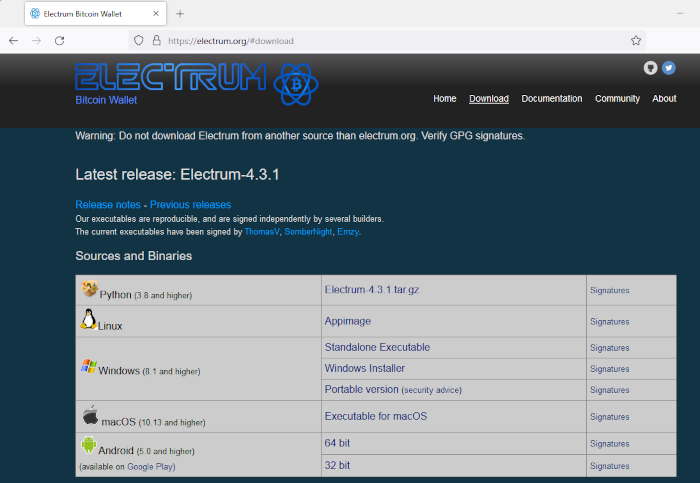Click the GitHub icon in header
The width and height of the screenshot is (700, 483).
pos(651,68)
